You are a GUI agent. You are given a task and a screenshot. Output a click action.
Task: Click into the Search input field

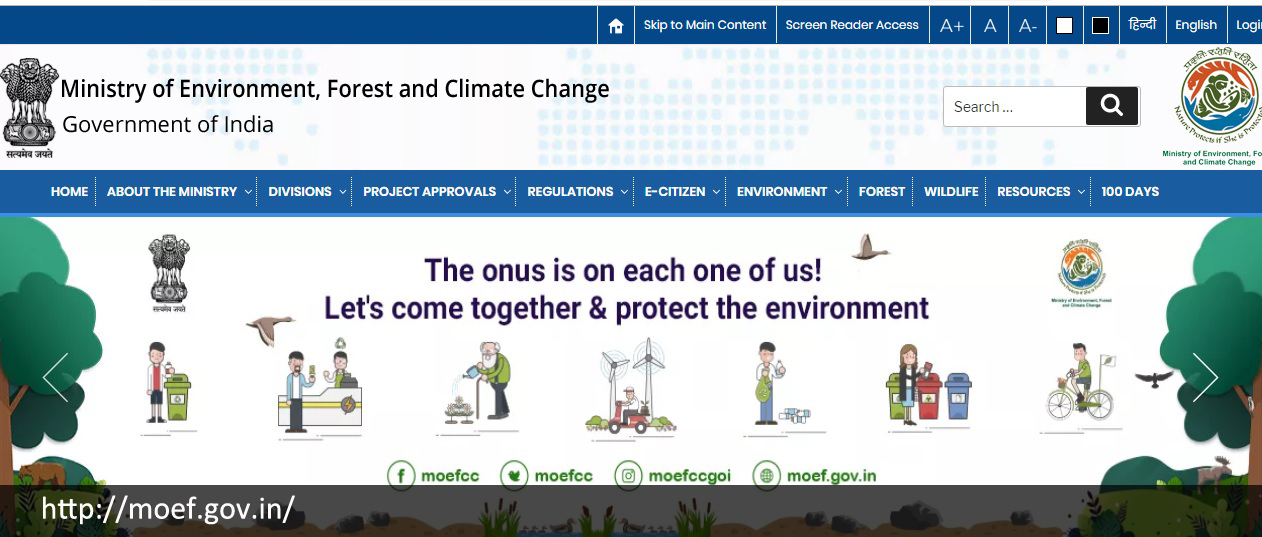tap(1013, 107)
